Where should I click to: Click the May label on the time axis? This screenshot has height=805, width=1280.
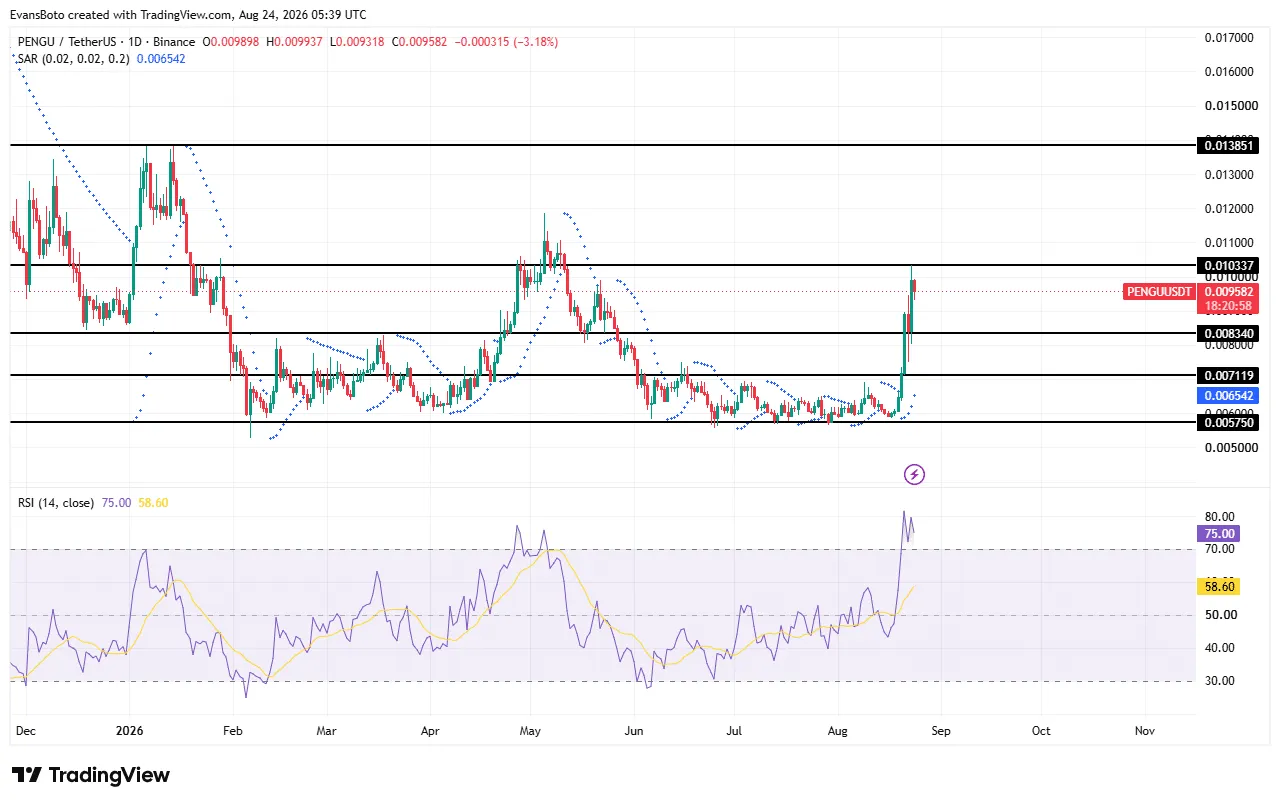530,731
